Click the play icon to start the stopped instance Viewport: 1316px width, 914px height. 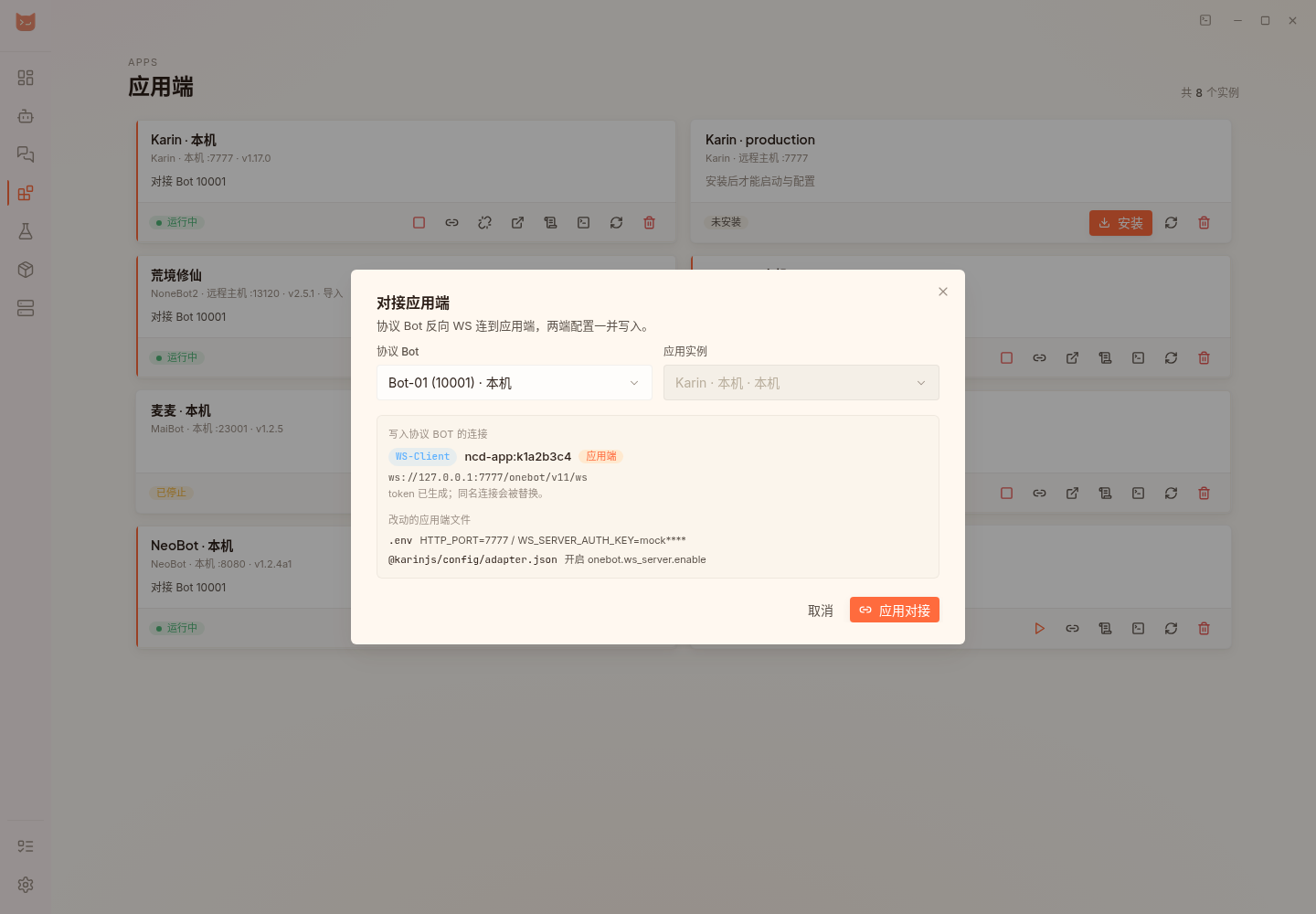click(1040, 629)
